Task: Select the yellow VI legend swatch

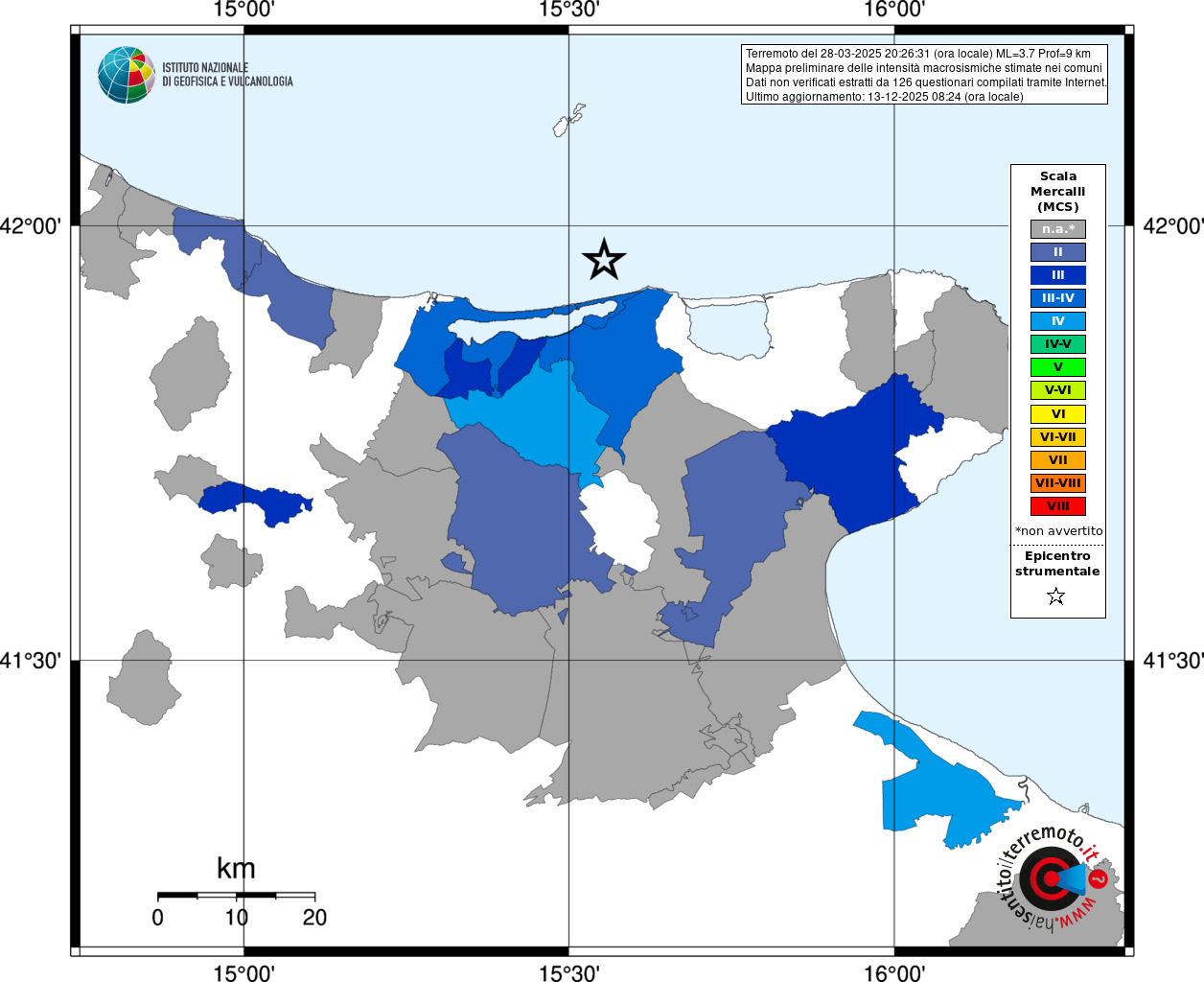Action: [x=1058, y=414]
